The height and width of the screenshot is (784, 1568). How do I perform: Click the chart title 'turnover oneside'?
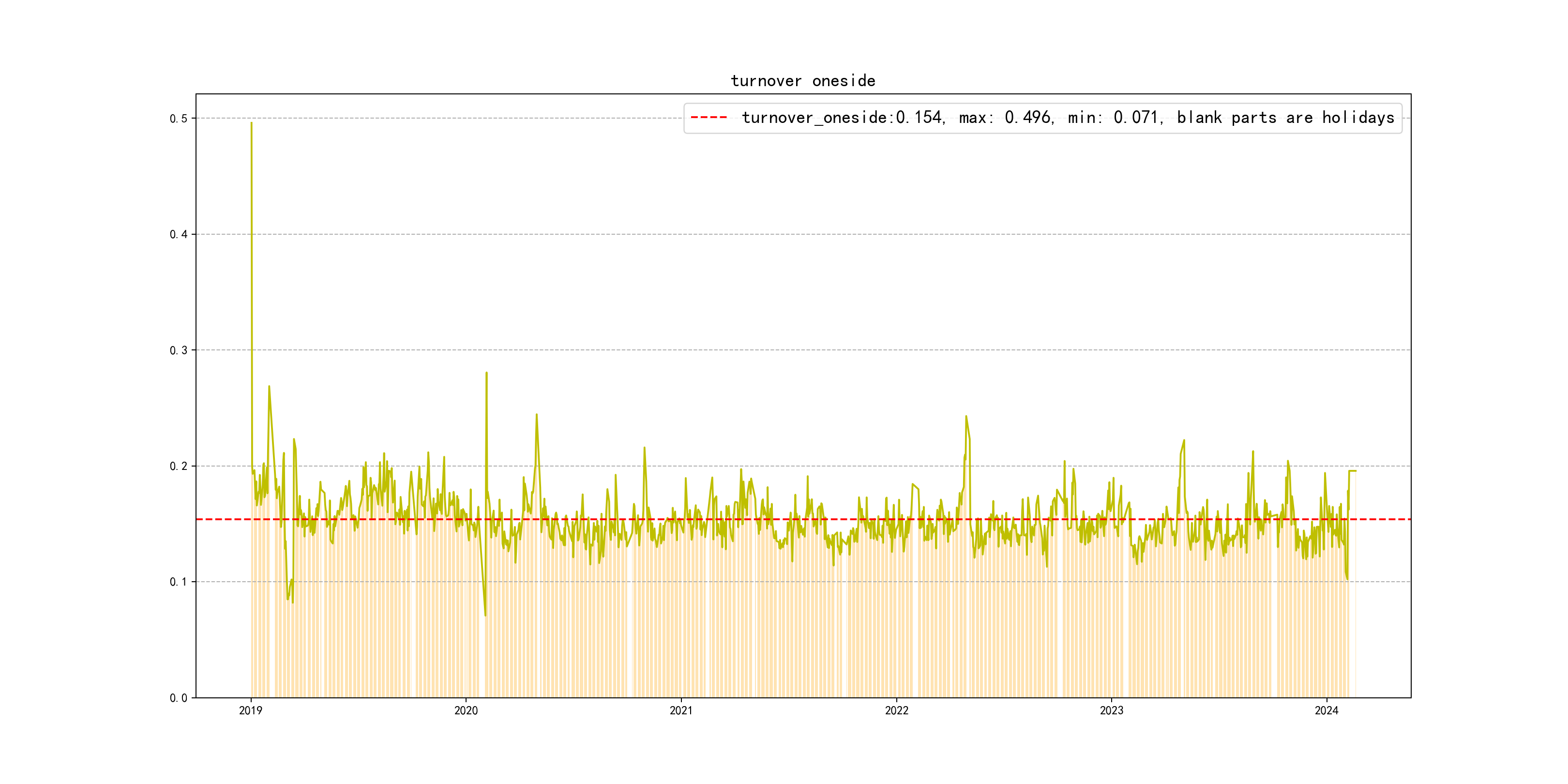click(802, 81)
